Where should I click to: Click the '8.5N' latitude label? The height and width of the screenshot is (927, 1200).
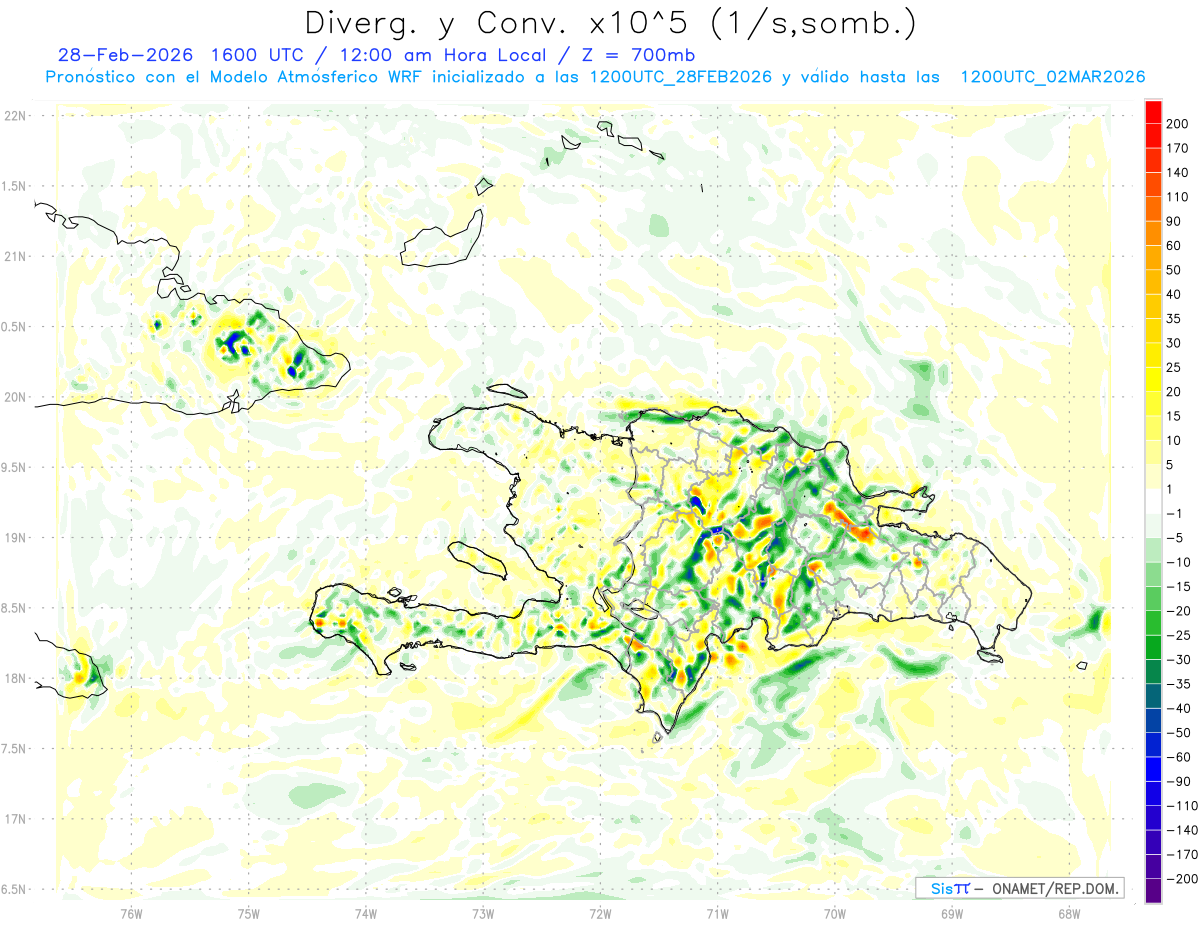coord(15,608)
